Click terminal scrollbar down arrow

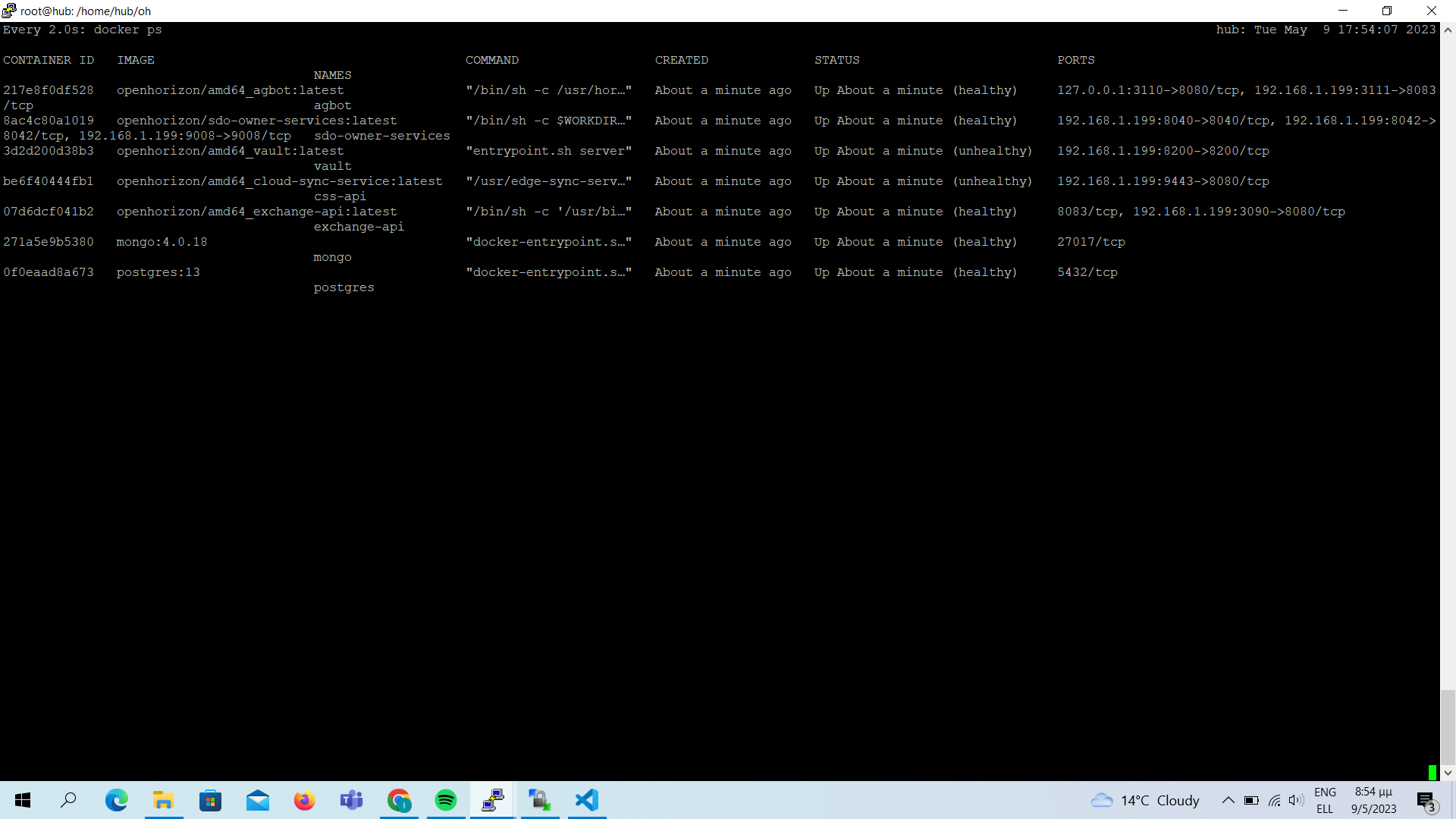click(1448, 773)
